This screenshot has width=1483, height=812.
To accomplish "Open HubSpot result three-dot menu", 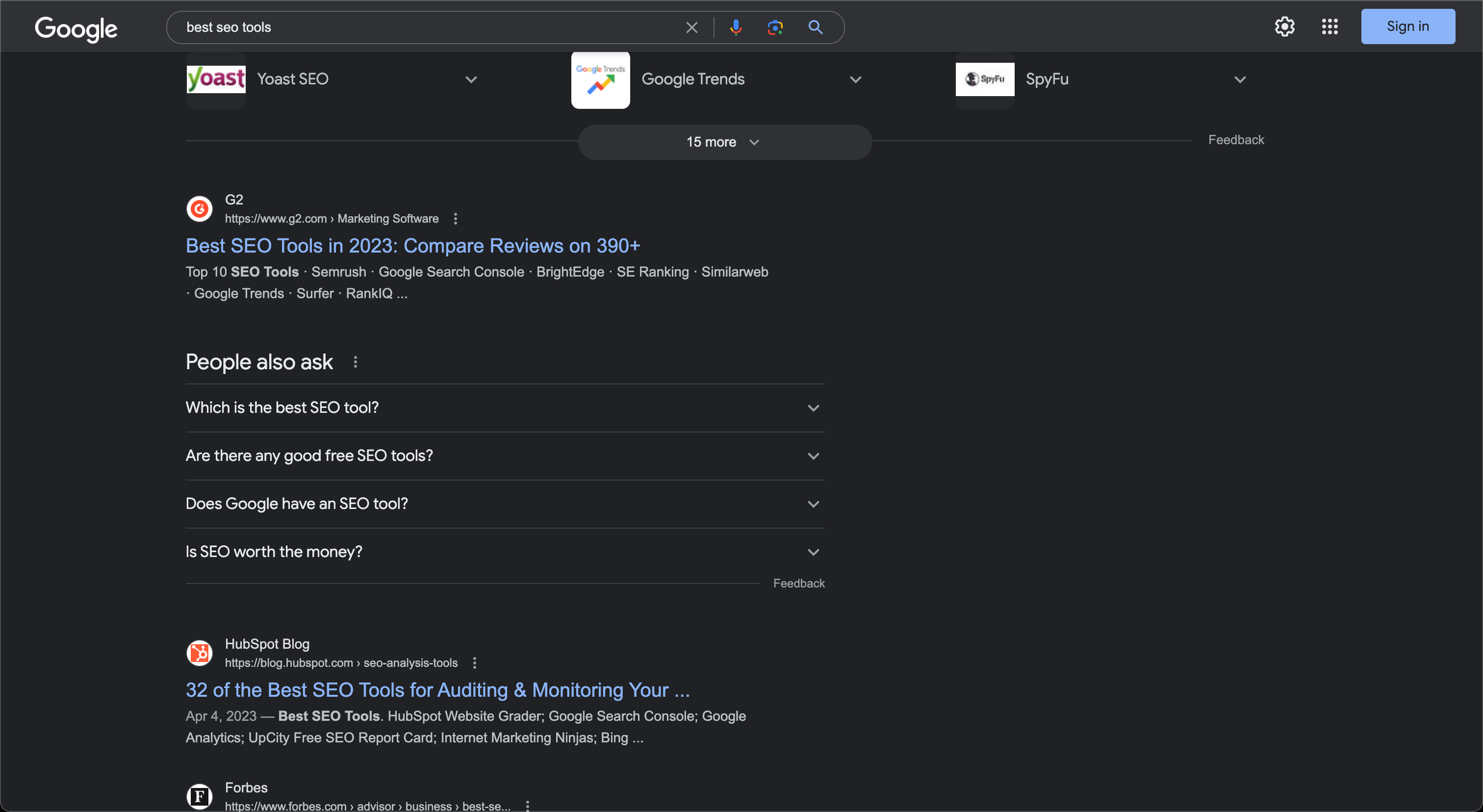I will (x=474, y=663).
